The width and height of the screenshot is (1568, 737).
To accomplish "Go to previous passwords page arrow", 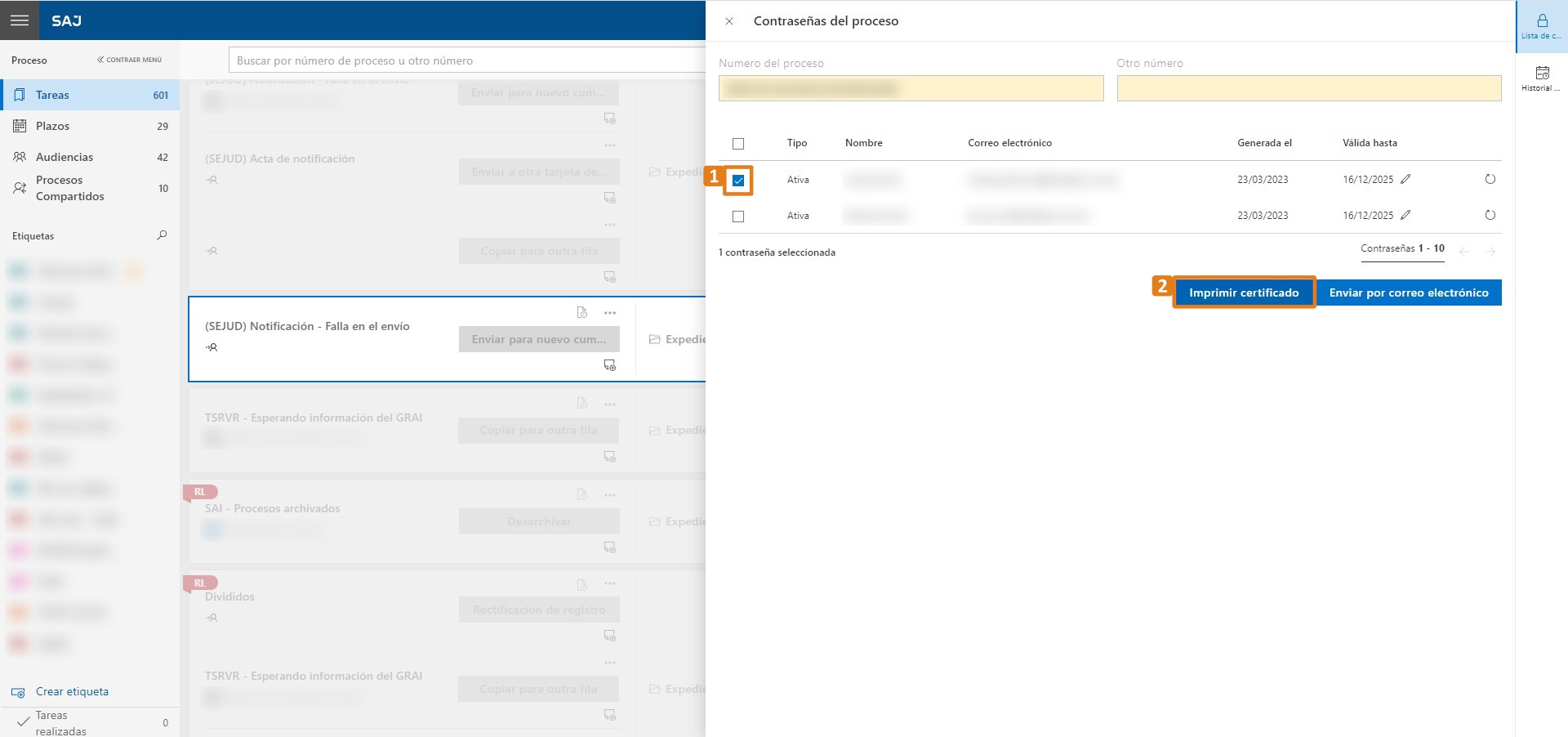I will click(x=1464, y=252).
